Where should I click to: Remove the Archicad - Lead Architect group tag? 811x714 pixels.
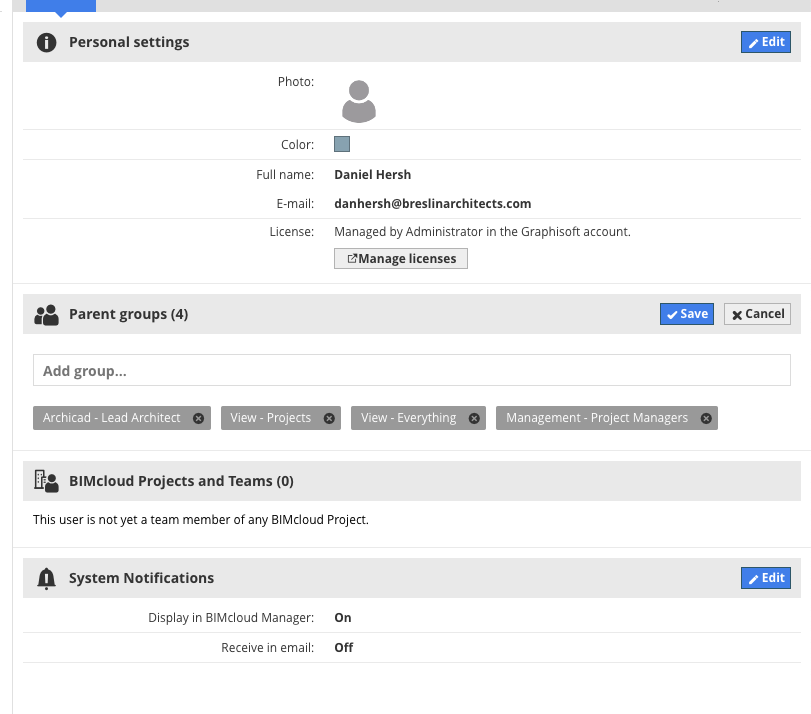198,418
